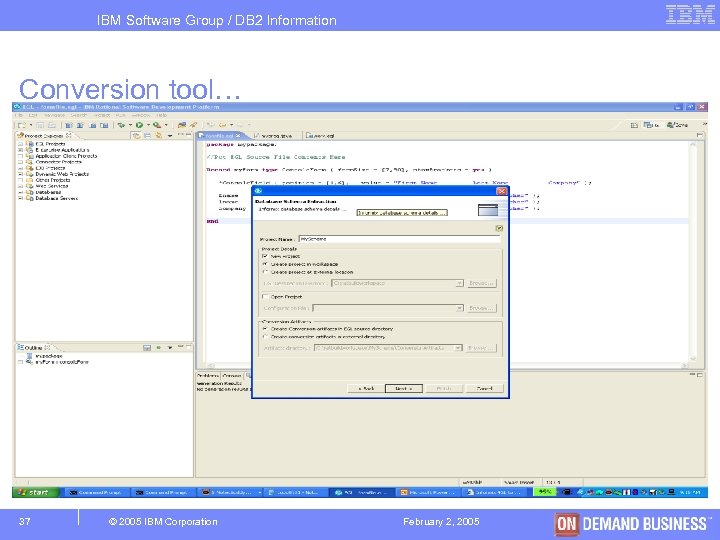Image resolution: width=720 pixels, height=540 pixels.
Task: Select Create project in workspace radio
Action: tap(265, 264)
